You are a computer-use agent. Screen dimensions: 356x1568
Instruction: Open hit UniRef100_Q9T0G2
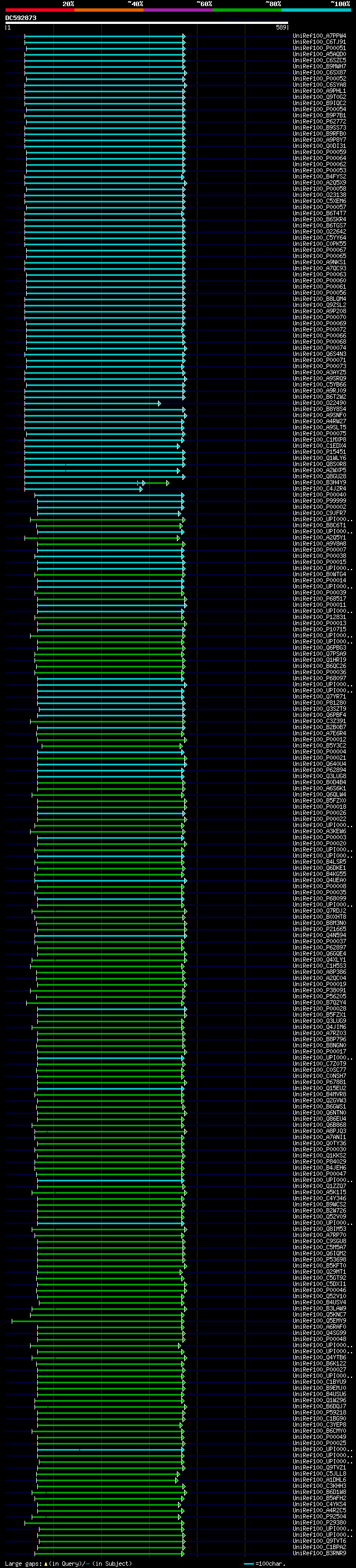click(x=319, y=97)
